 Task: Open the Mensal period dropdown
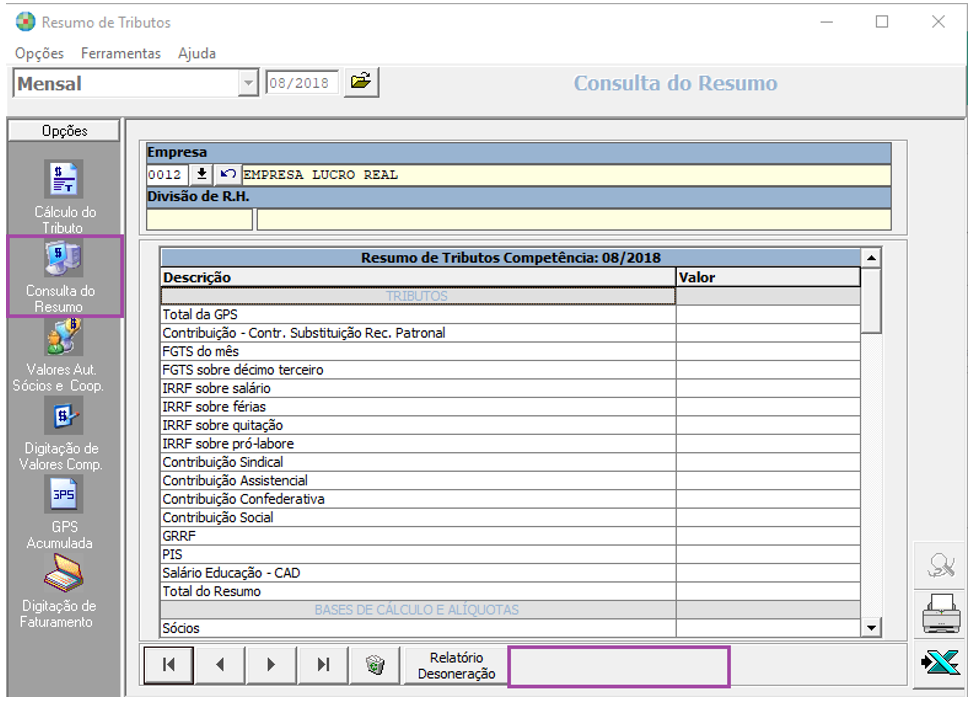click(248, 83)
